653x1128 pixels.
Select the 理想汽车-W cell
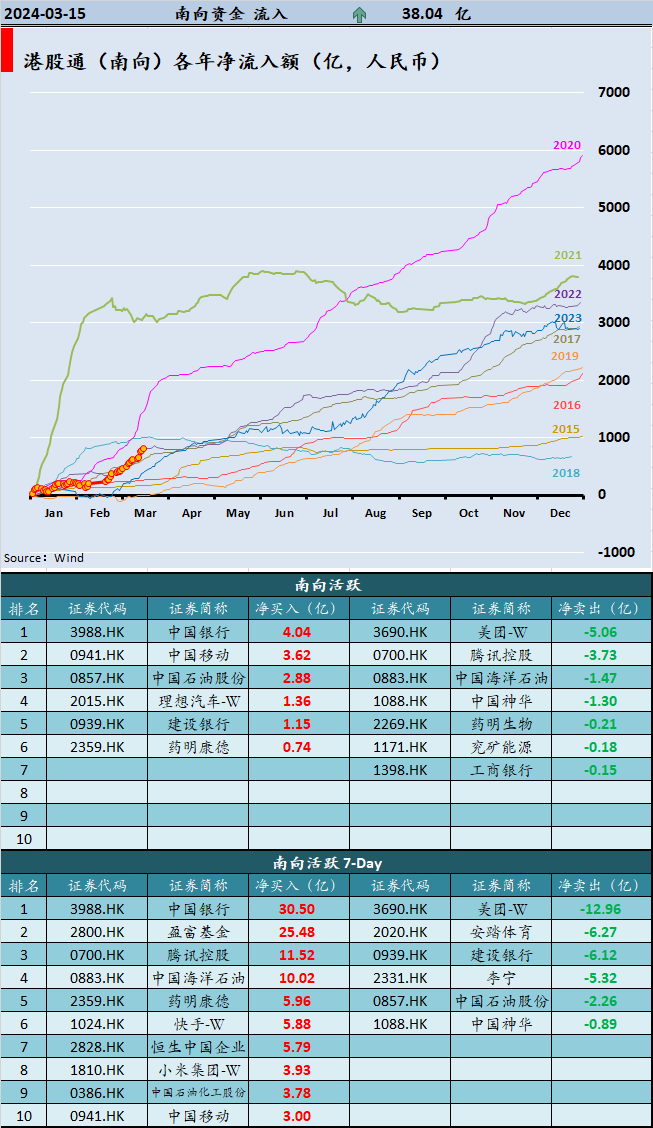[x=198, y=701]
